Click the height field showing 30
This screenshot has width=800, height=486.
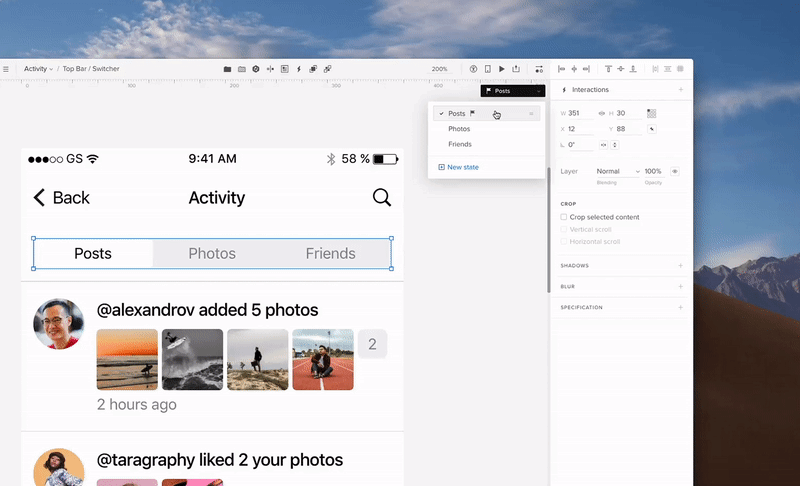(628, 113)
